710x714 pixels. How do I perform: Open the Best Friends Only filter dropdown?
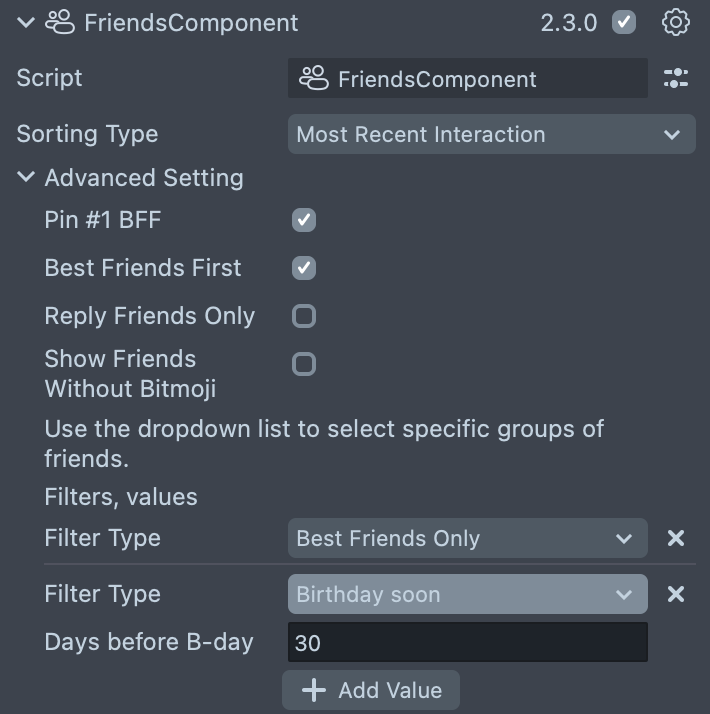[x=467, y=538]
